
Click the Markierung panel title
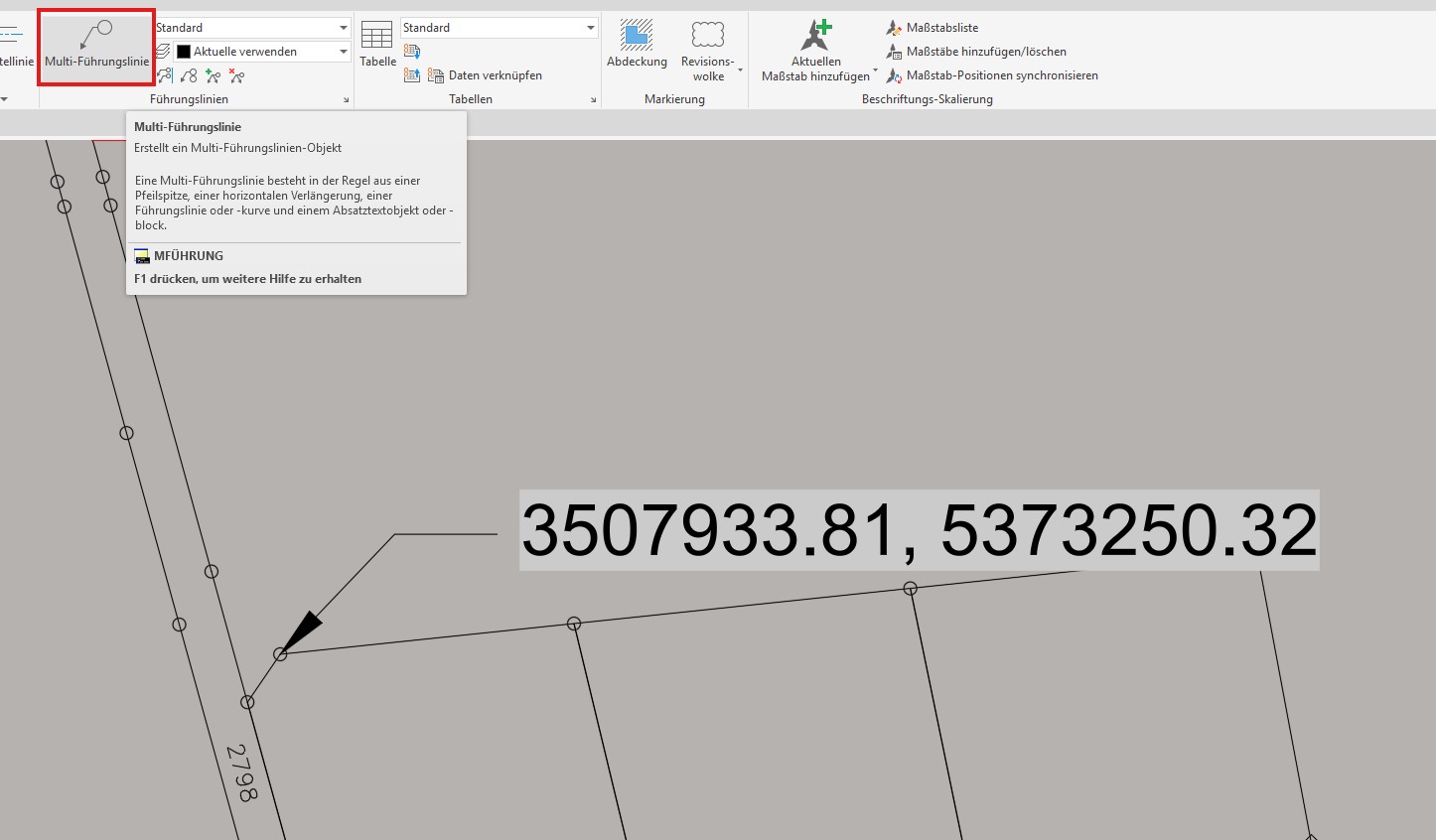674,99
